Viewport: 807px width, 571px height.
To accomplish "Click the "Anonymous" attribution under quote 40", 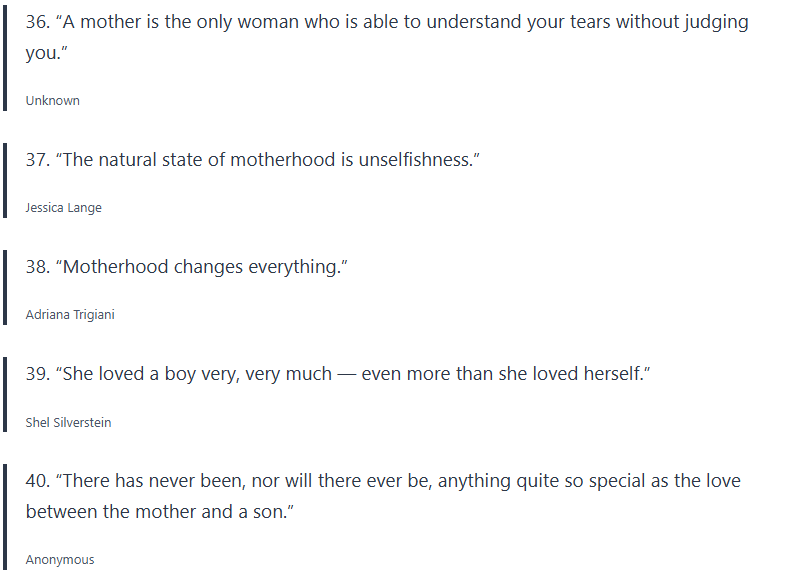I will [x=60, y=560].
